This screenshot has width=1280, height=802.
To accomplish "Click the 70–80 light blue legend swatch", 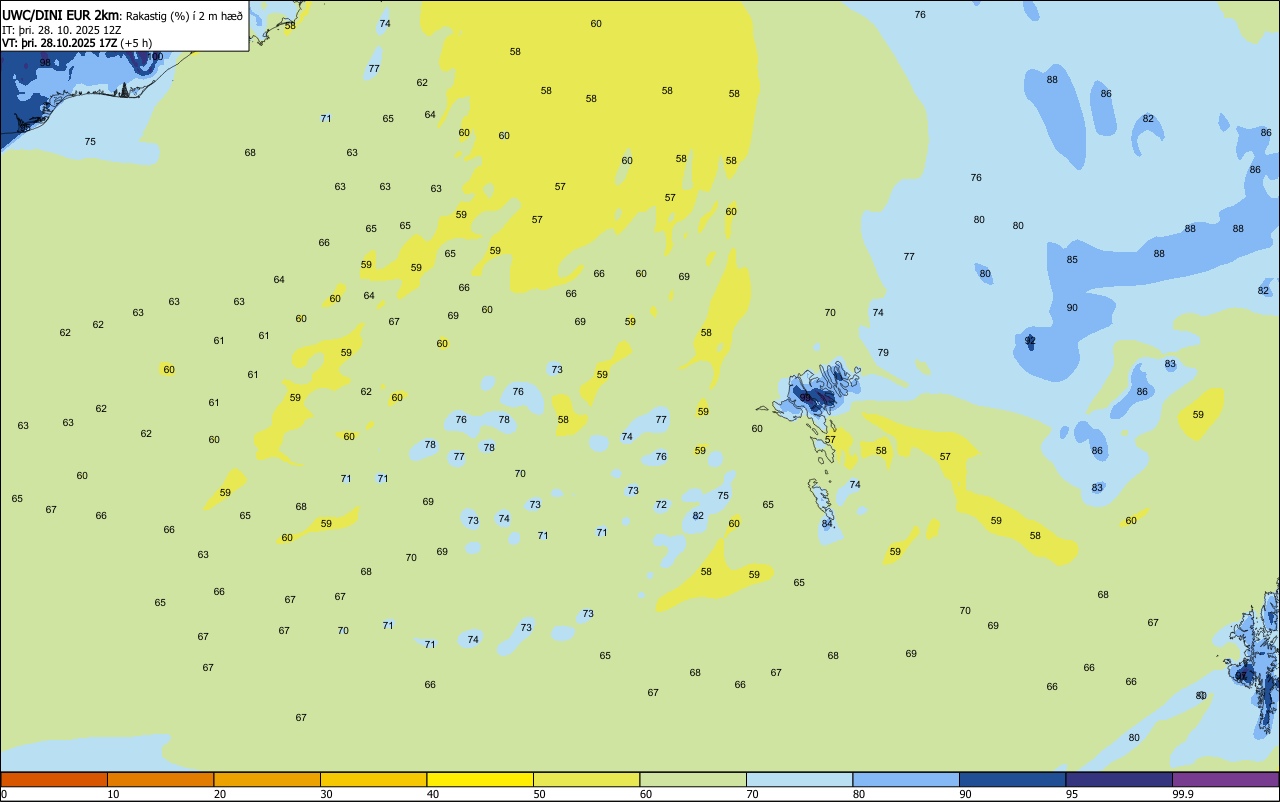I will tap(799, 779).
